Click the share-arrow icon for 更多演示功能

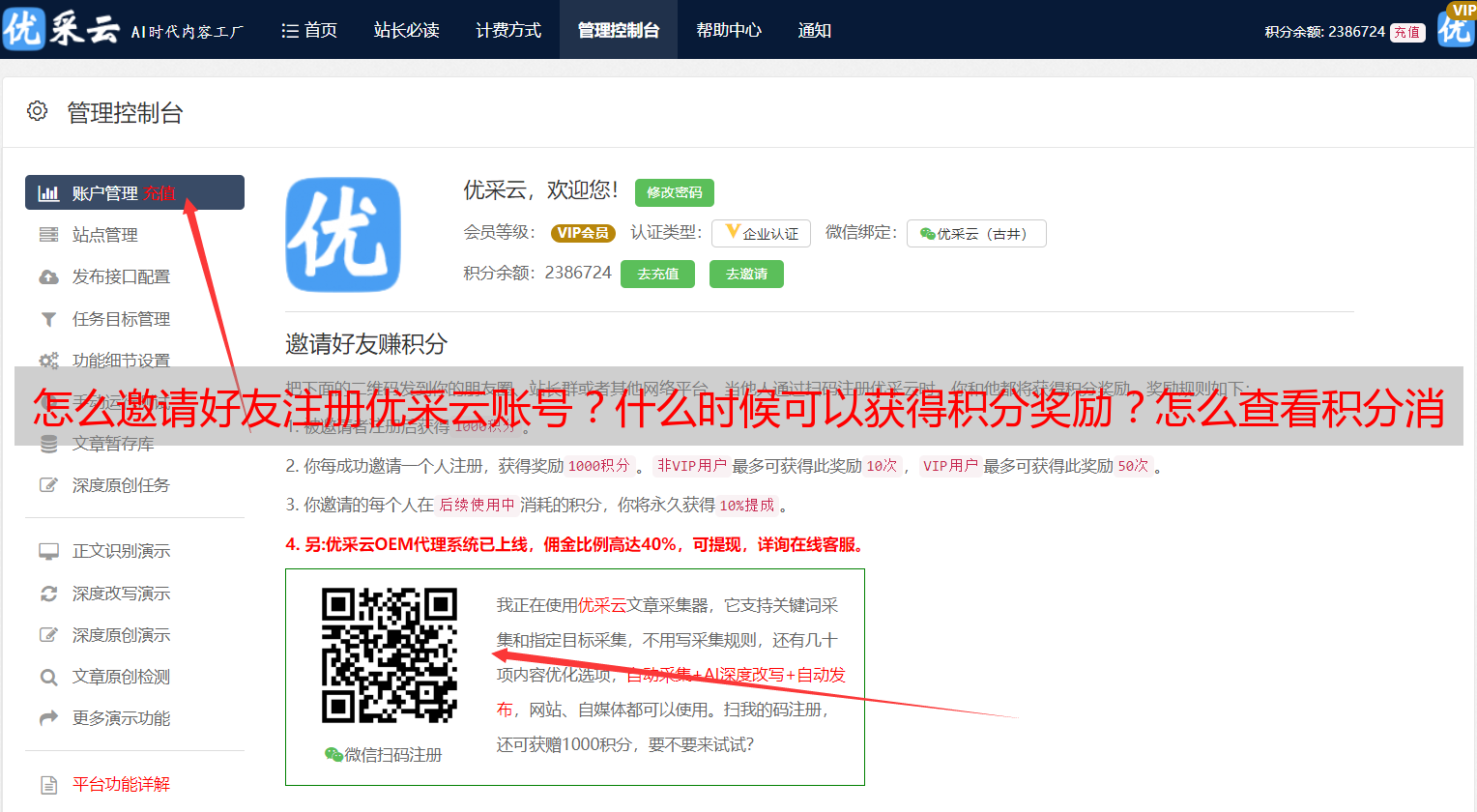(x=48, y=718)
